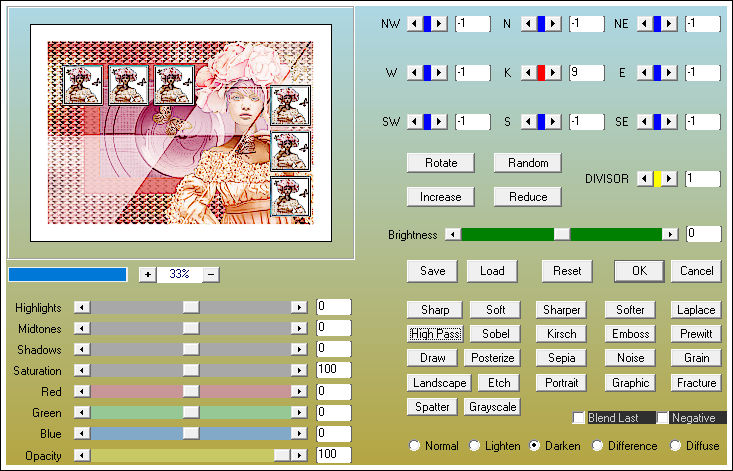
Task: Decrease the K center value arrow
Action: tap(529, 72)
